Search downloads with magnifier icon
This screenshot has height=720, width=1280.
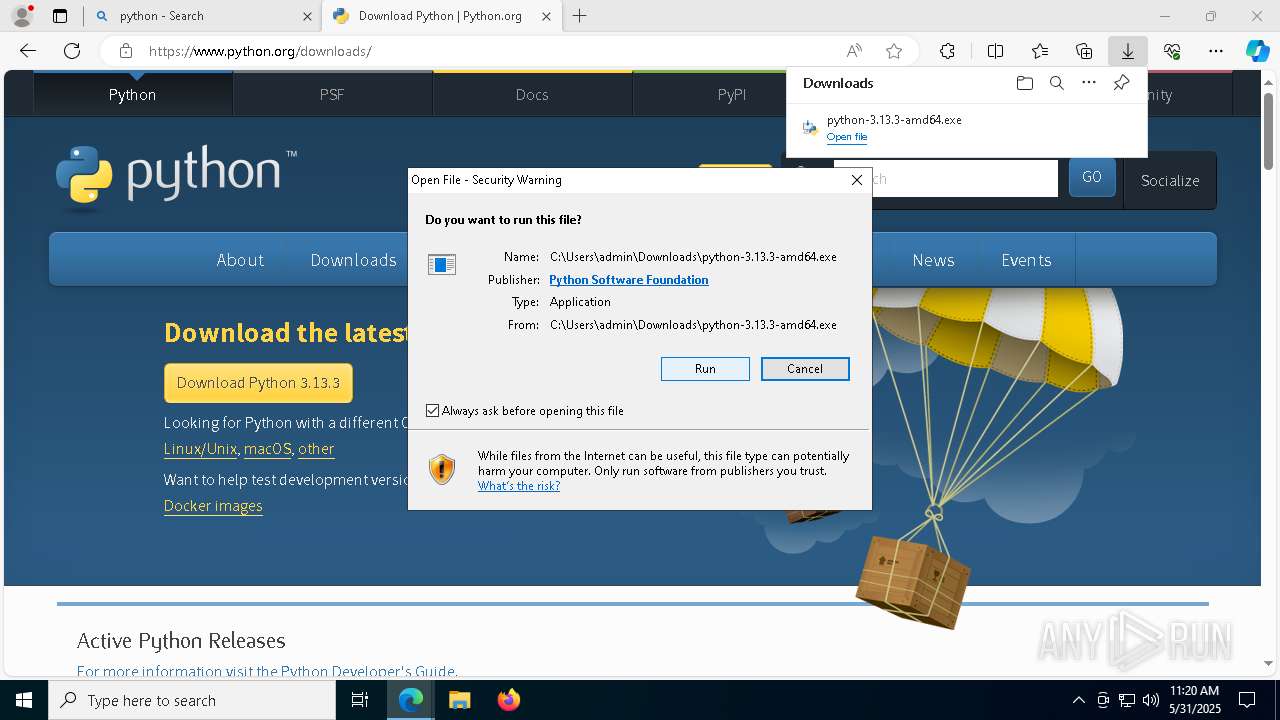(x=1056, y=83)
